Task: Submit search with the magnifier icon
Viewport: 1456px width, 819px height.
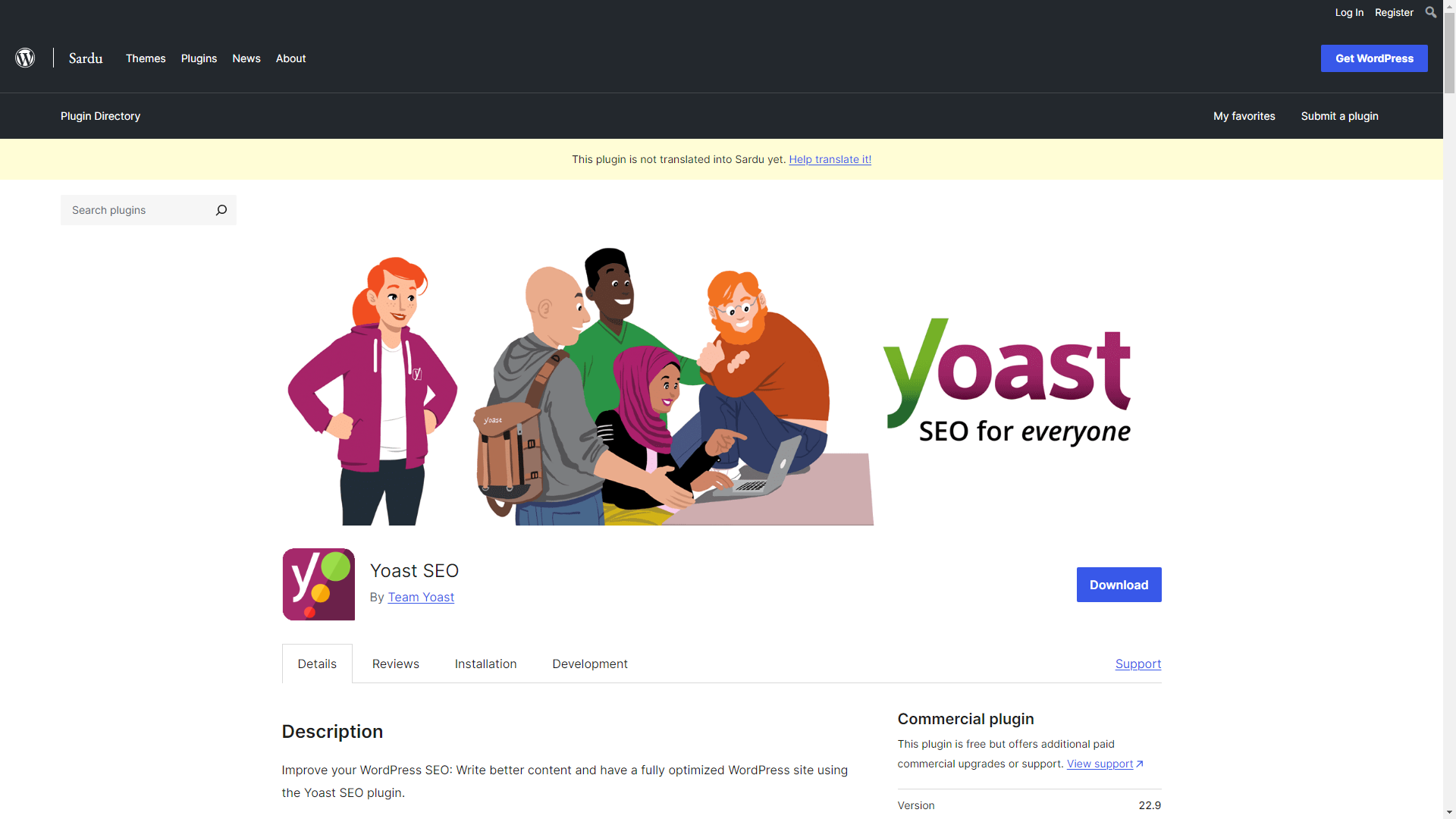Action: [x=221, y=210]
